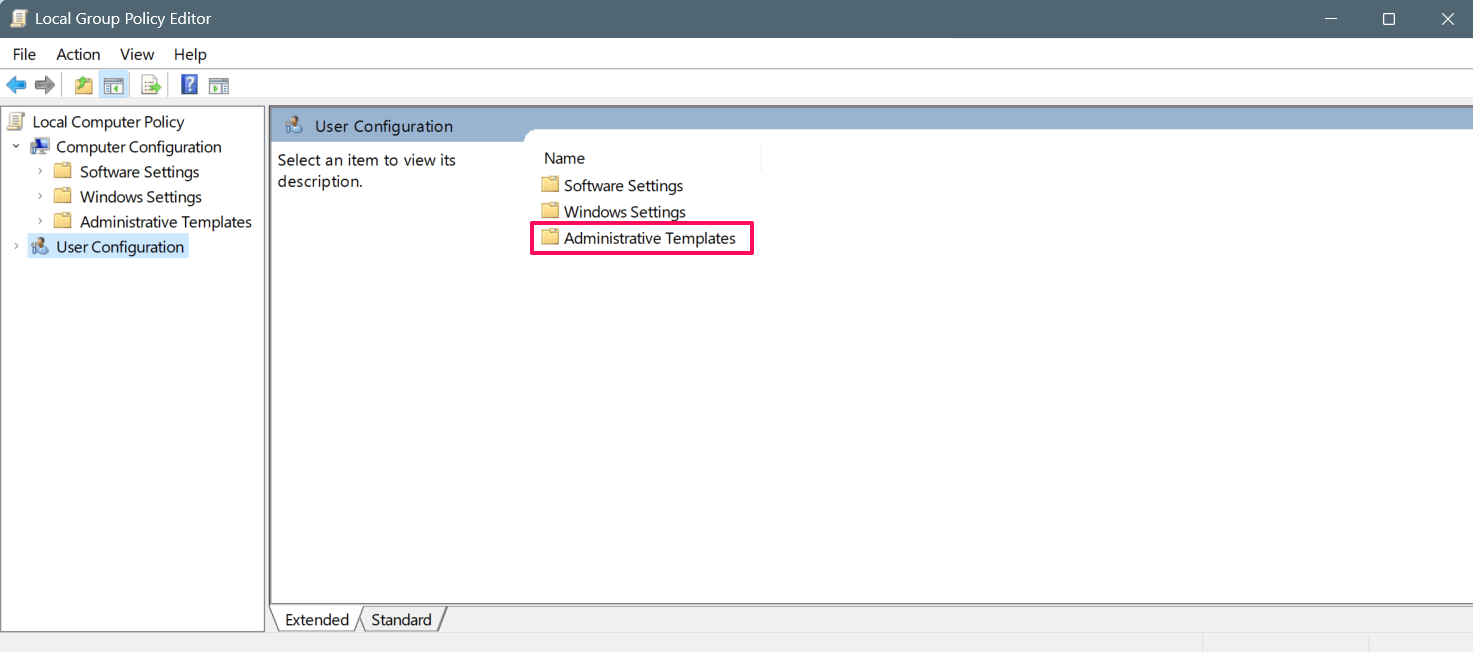The image size is (1473, 652).
Task: Expand Software Settings in the tree
Action: [40, 172]
